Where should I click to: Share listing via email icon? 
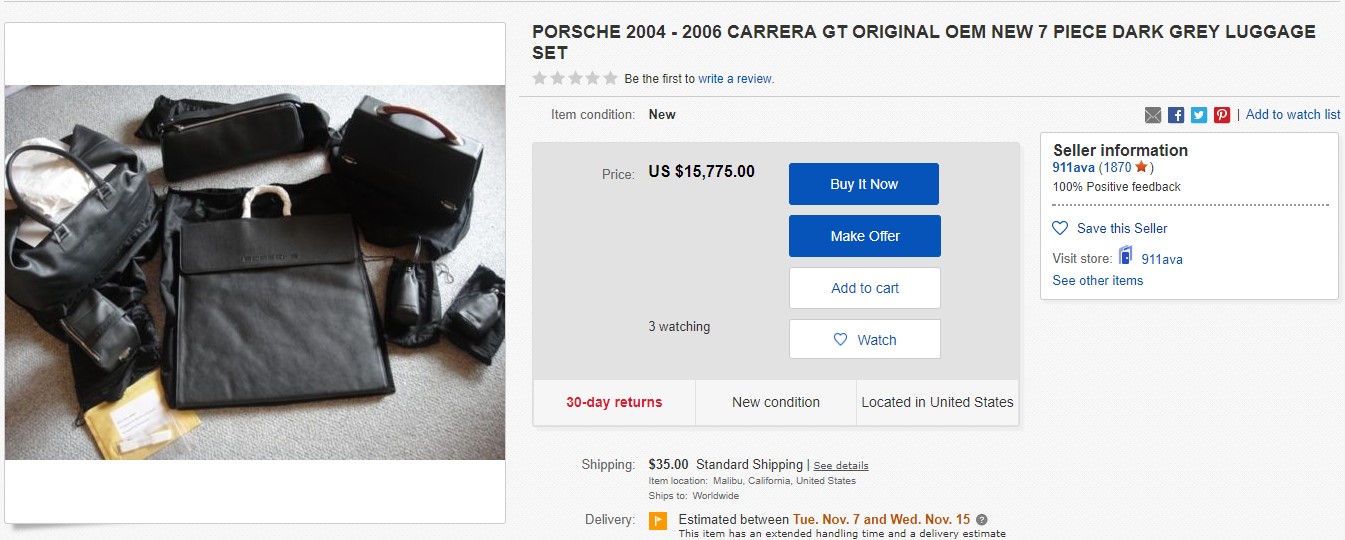pyautogui.click(x=1153, y=115)
